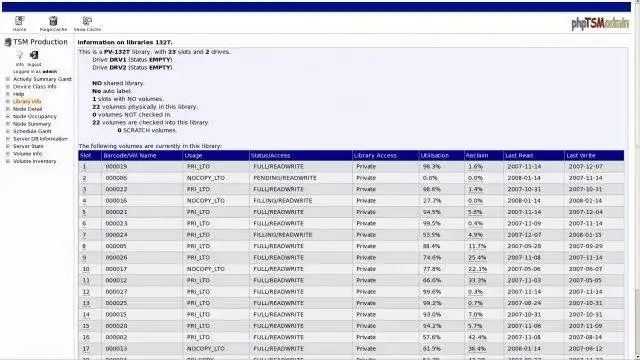640x360 pixels.
Task: Click reclaim value 42.4%
Action: (477, 337)
